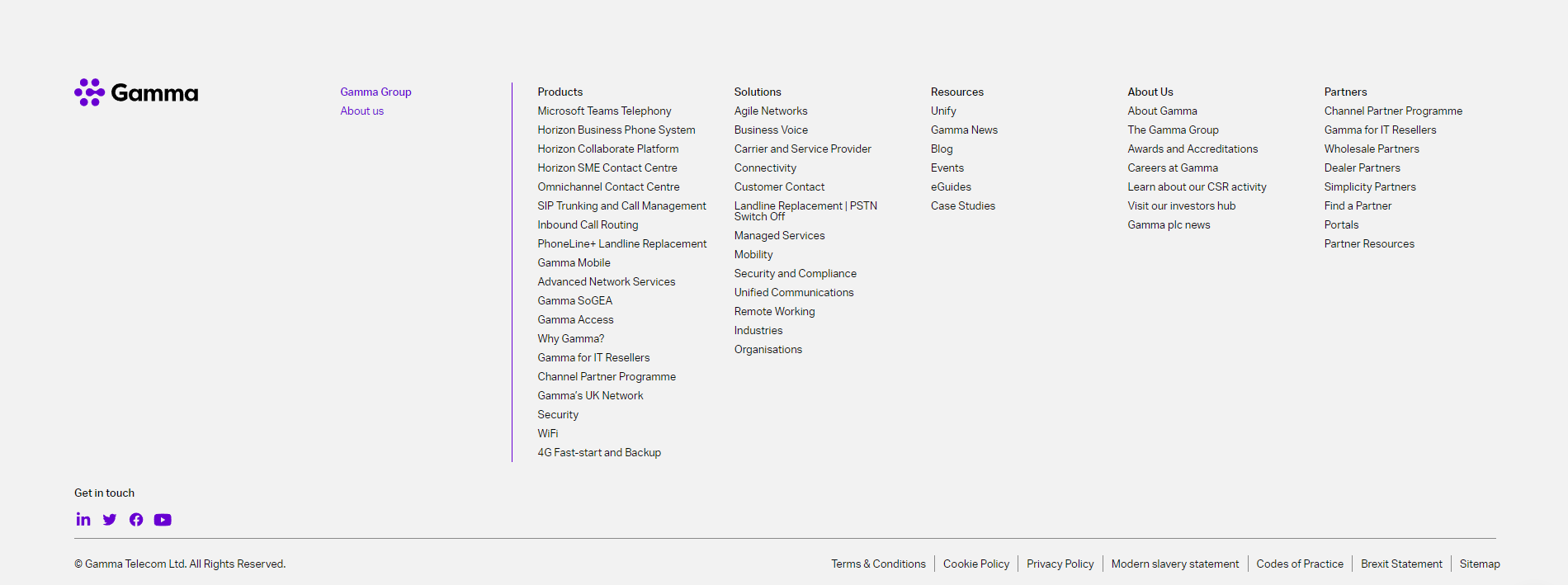Visit SIP Trunking and Call Management
The height and width of the screenshot is (585, 1568).
[x=621, y=205]
